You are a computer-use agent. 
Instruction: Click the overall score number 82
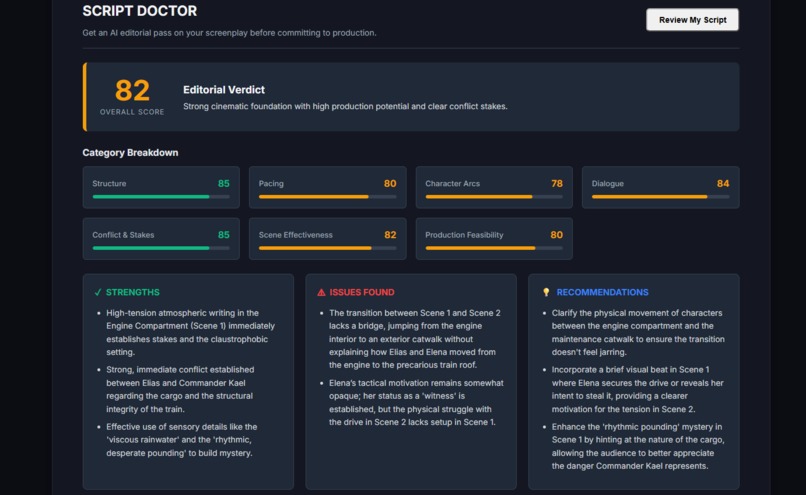pos(132,90)
